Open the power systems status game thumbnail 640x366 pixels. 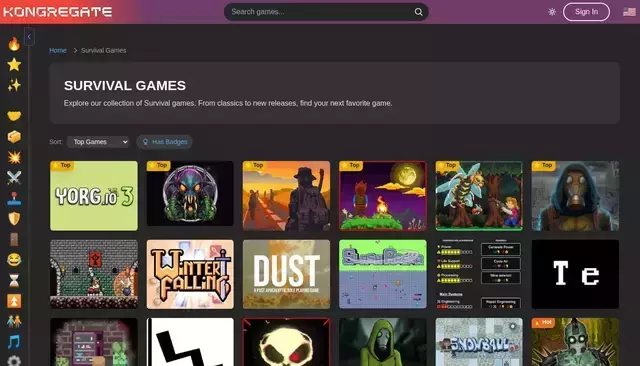point(479,274)
